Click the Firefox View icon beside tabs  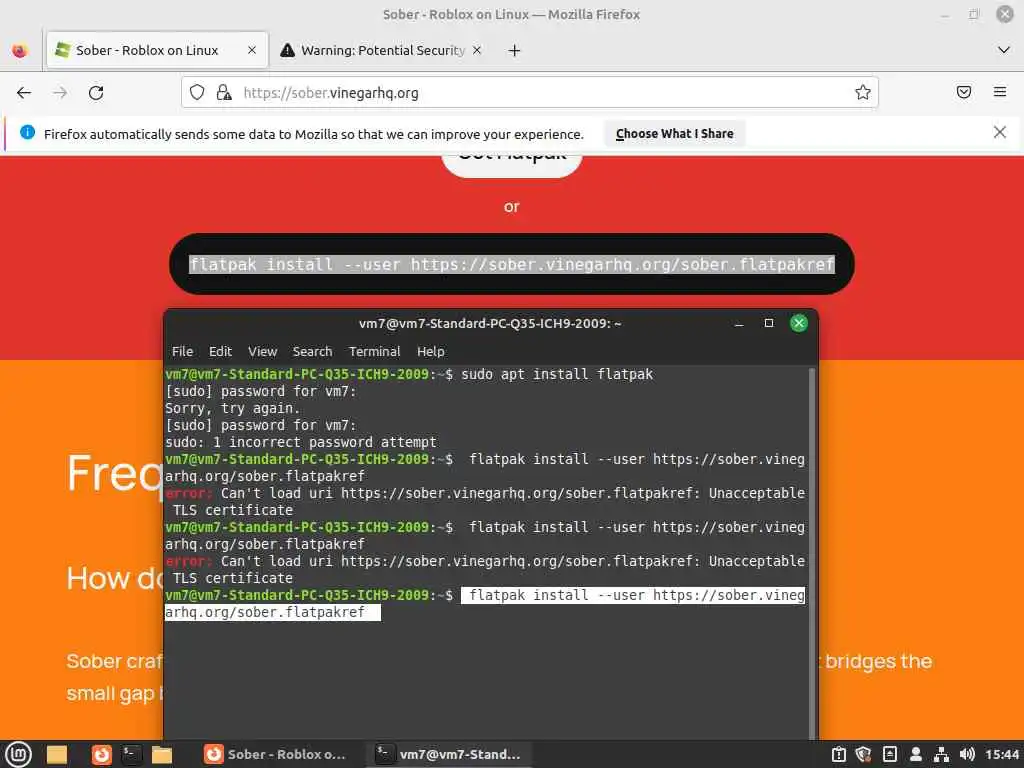click(20, 50)
